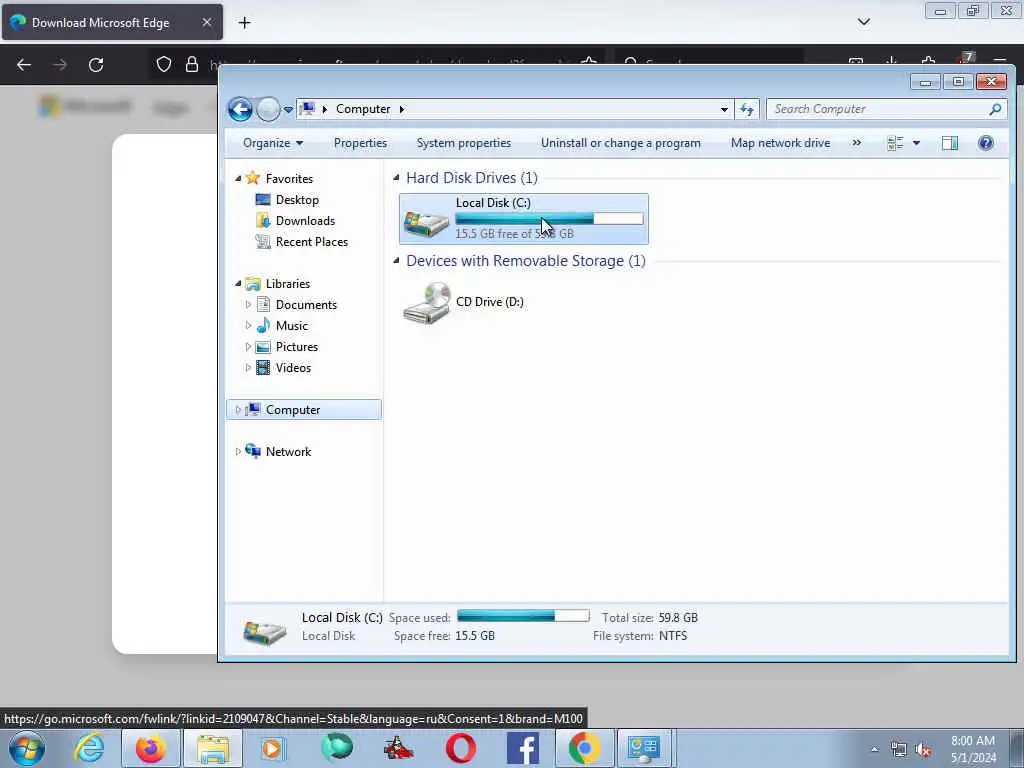Collapse the Hard Disk Drives group
The image size is (1024, 768).
[396, 178]
